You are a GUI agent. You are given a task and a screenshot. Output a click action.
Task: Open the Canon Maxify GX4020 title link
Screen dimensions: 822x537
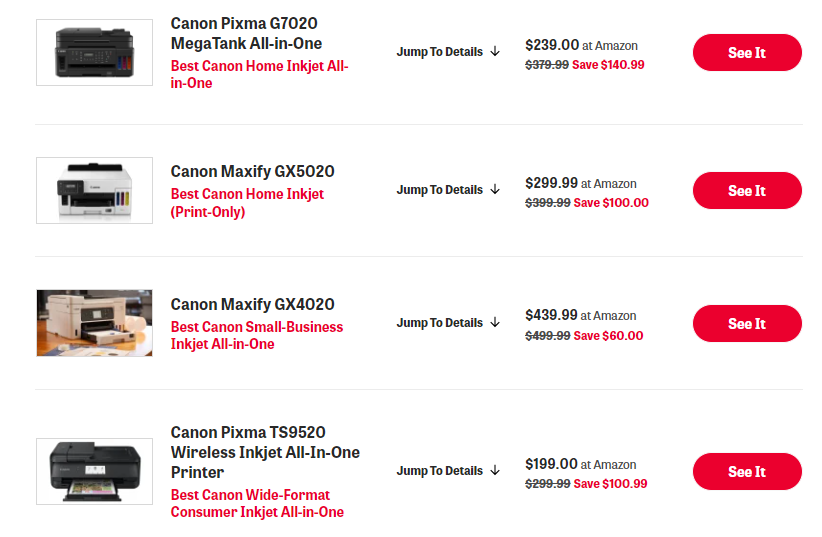253,304
